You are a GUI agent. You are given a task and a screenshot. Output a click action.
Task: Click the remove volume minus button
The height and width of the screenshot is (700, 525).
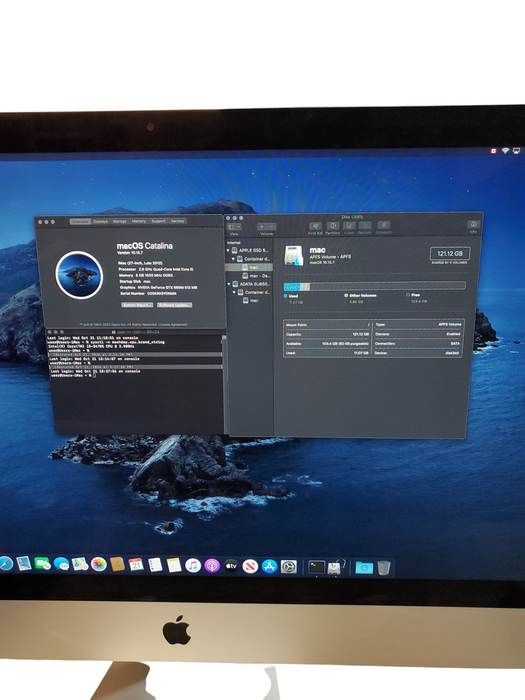(271, 227)
